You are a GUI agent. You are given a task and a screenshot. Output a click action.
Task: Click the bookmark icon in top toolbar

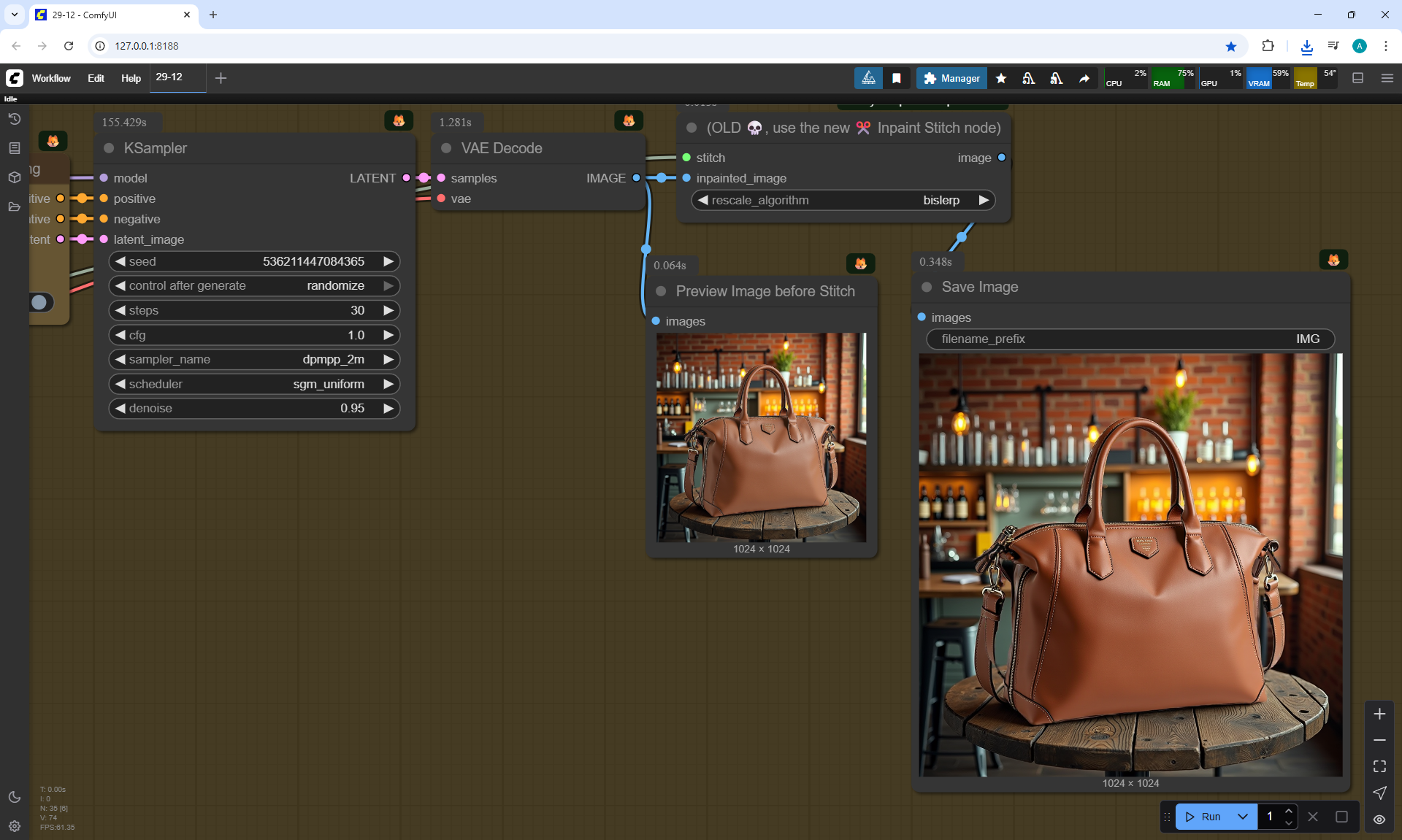(896, 78)
